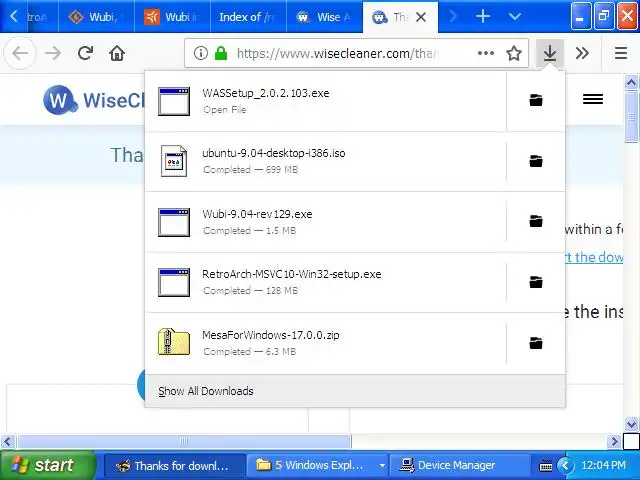
Task: Expand hidden system tray icons
Action: pyautogui.click(x=565, y=465)
